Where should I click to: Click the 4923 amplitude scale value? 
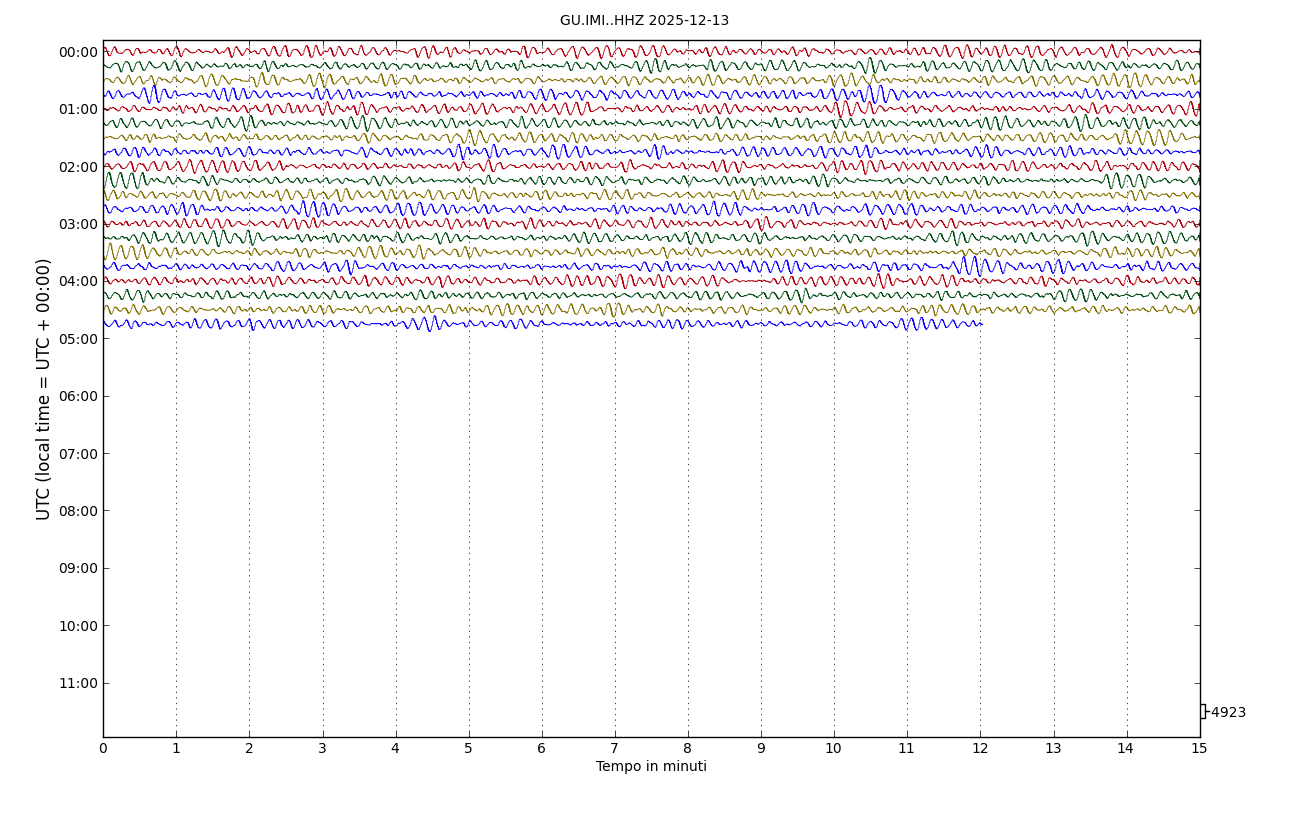[1228, 713]
